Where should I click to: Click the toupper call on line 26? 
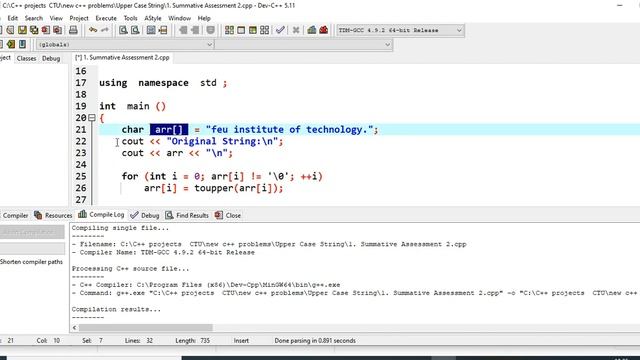213,188
